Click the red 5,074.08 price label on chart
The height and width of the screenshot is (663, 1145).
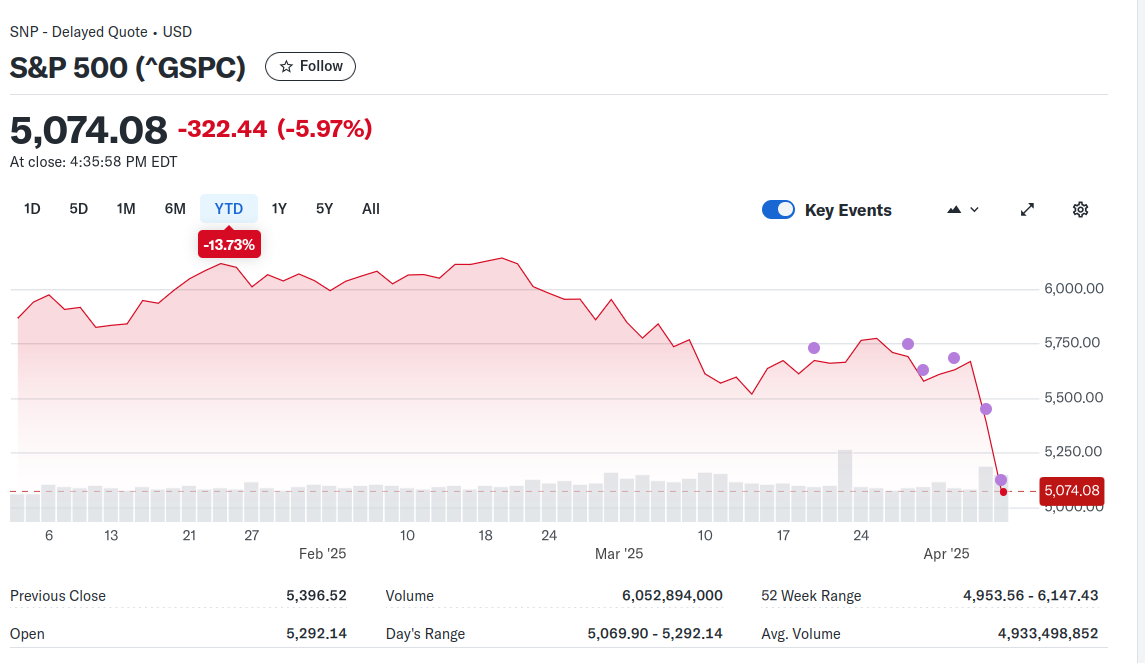[x=1071, y=491]
